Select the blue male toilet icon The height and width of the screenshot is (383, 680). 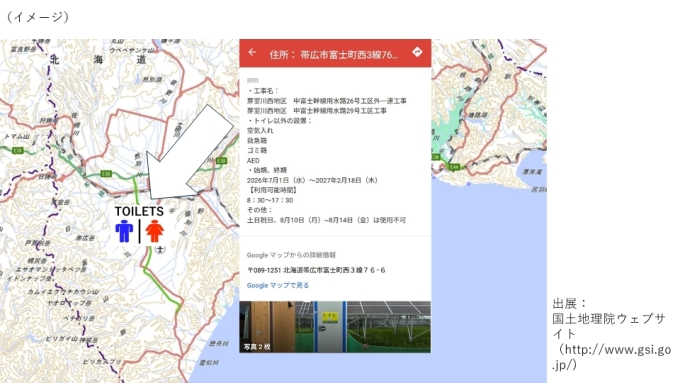124,231
